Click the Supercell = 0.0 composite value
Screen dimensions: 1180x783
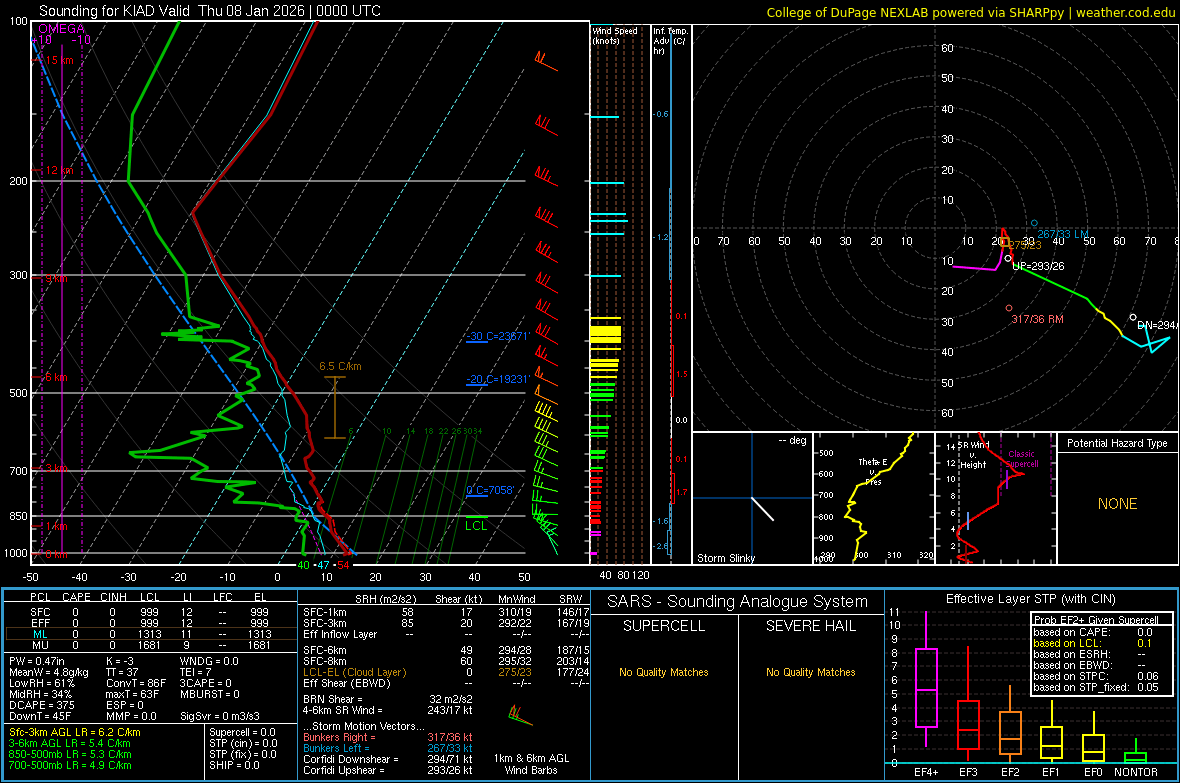(242, 732)
